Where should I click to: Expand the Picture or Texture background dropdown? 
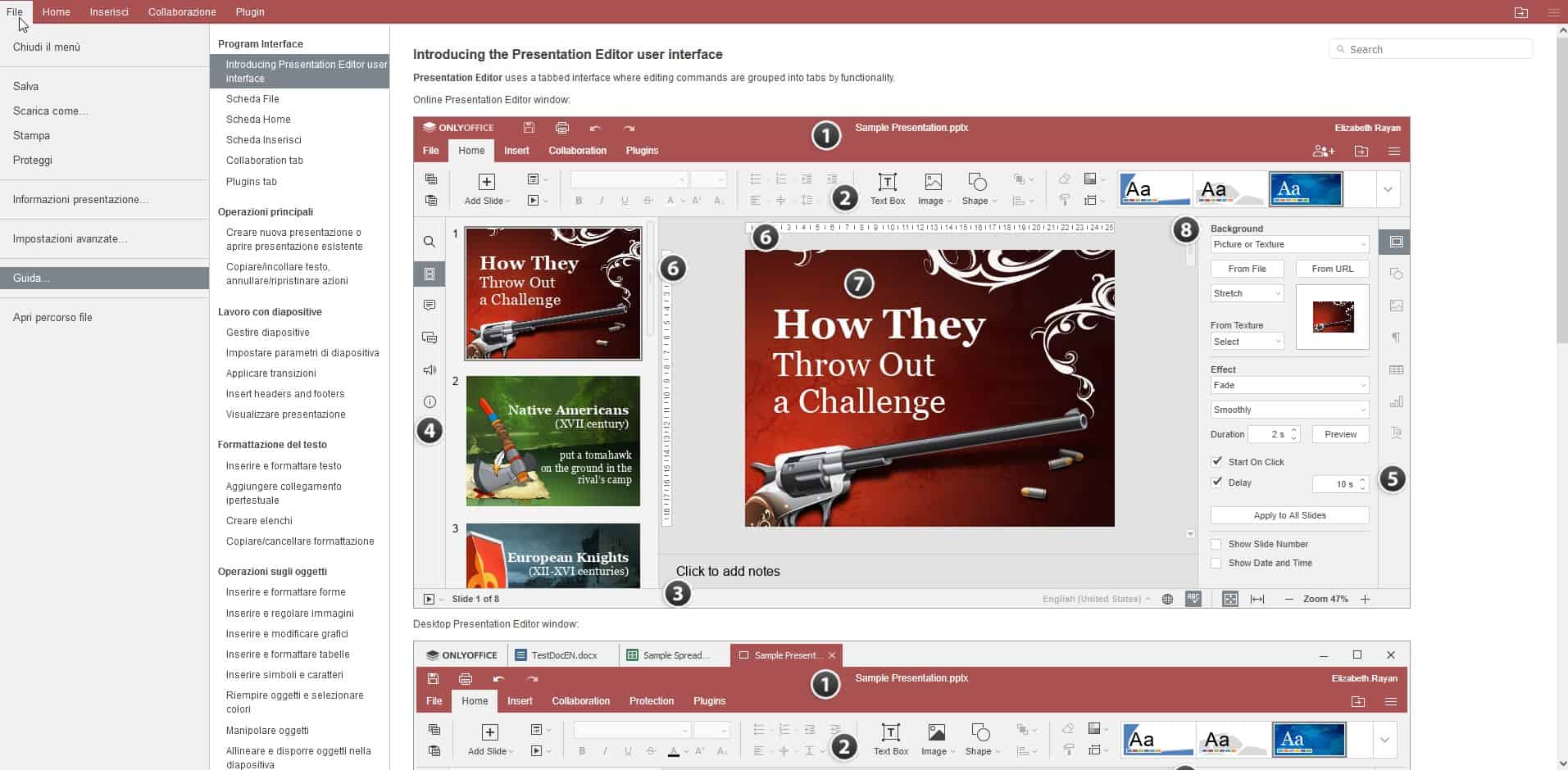point(1289,244)
